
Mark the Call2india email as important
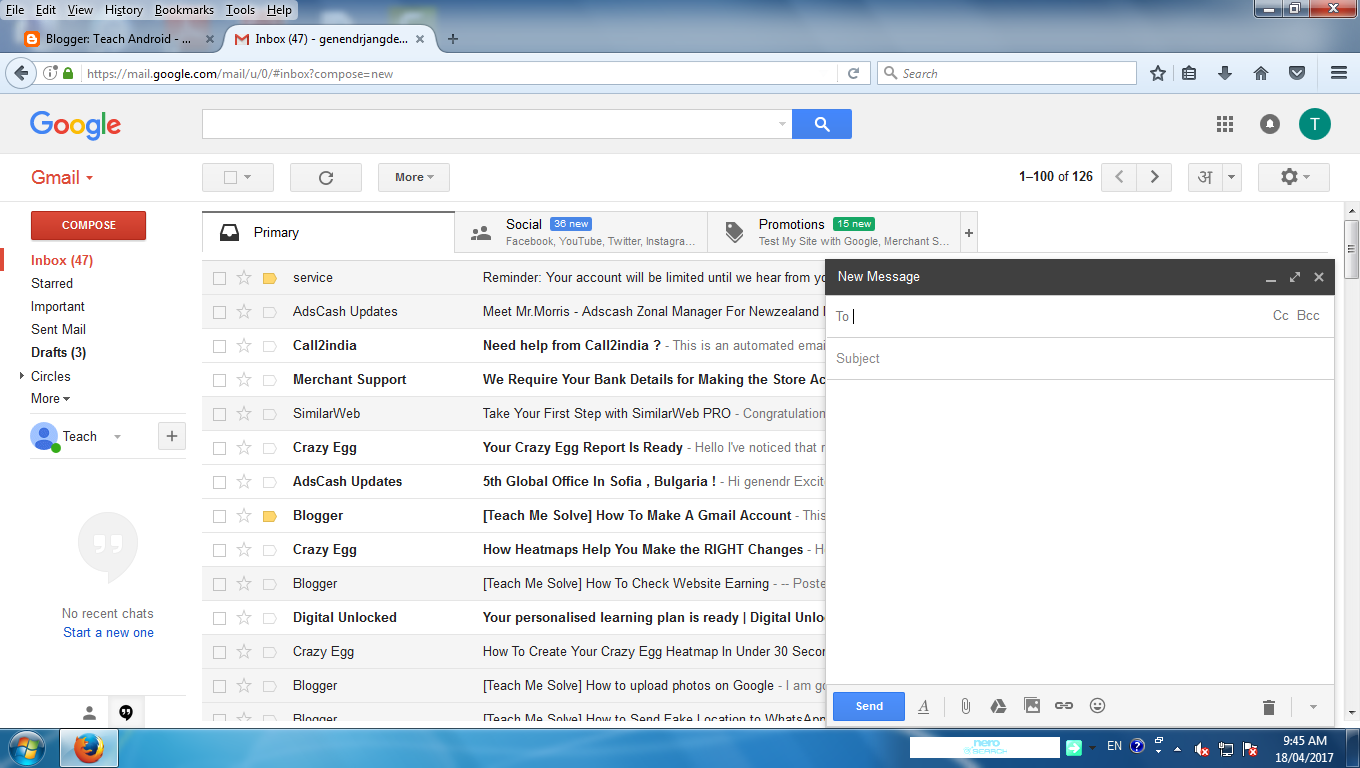[x=269, y=345]
